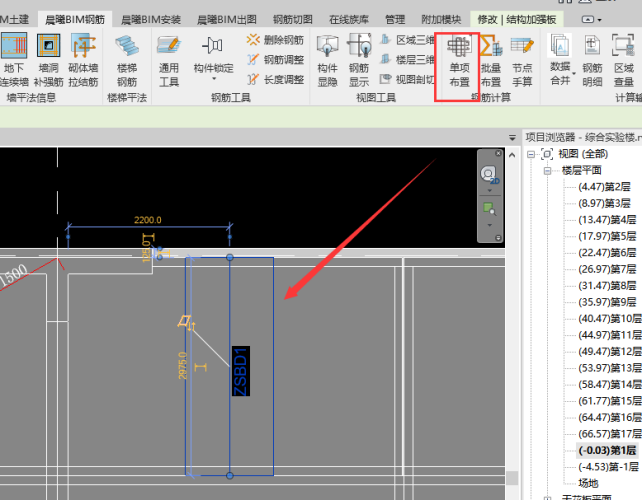Collapse the 楼层平面 tree node
The width and height of the screenshot is (642, 500).
click(548, 170)
